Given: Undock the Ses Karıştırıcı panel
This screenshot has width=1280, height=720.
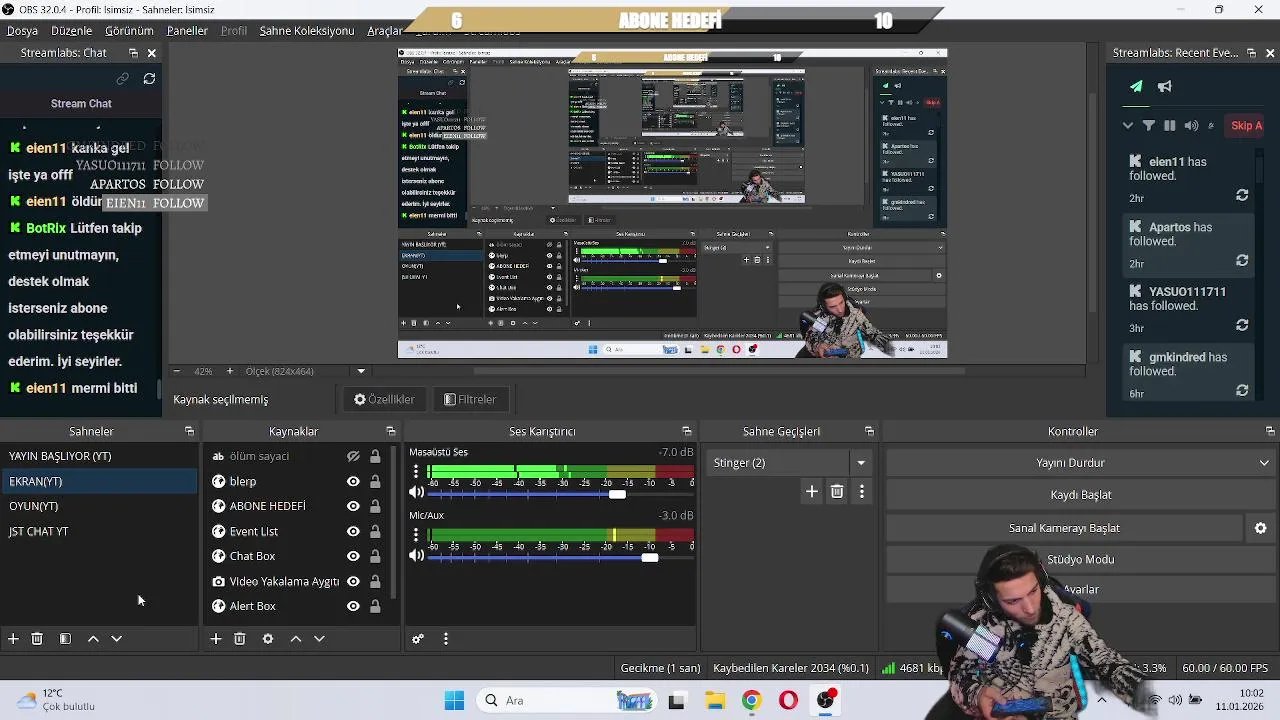Looking at the screenshot, I should pos(687,431).
